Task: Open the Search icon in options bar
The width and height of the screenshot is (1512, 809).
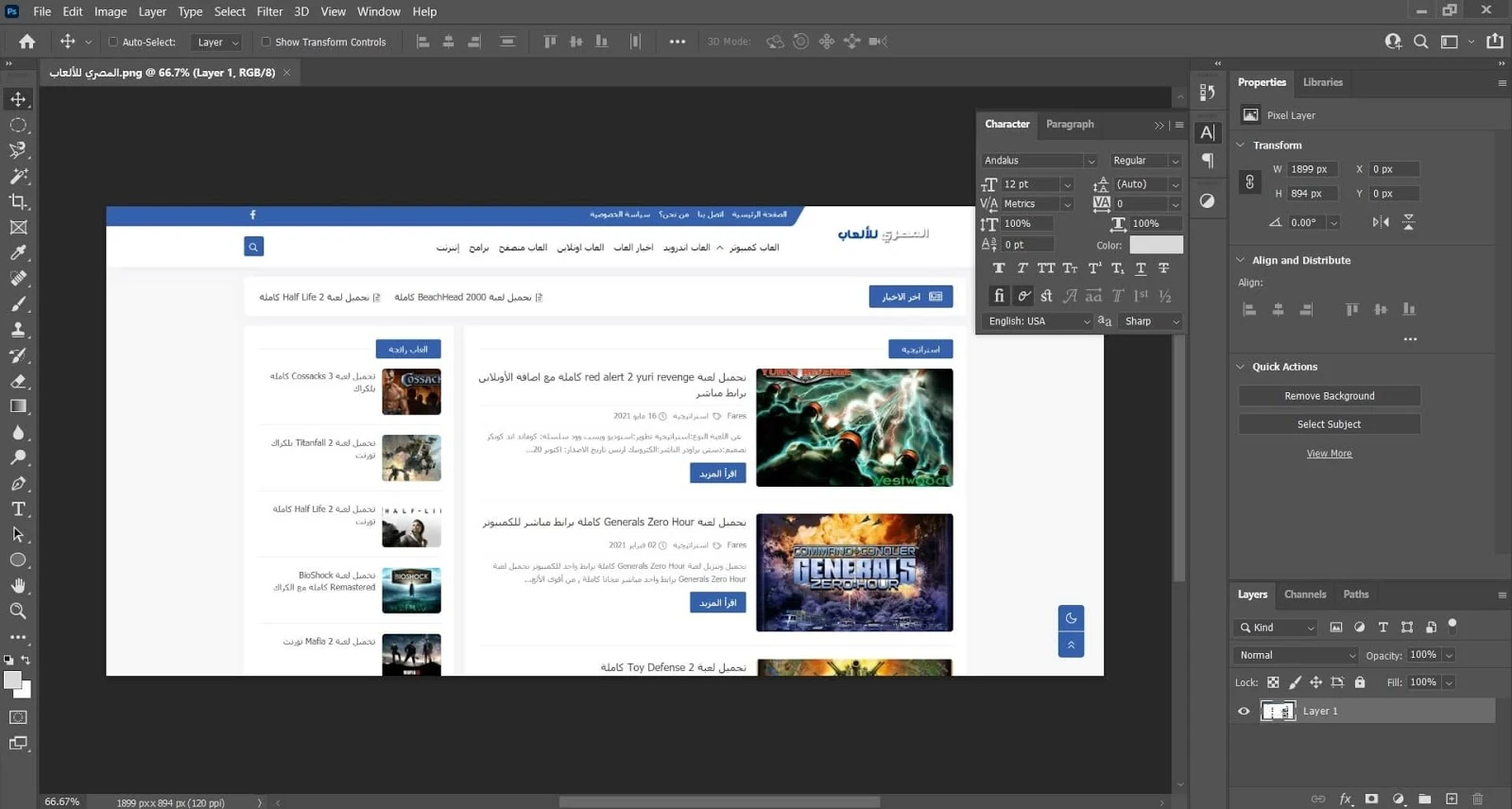Action: 1420,42
